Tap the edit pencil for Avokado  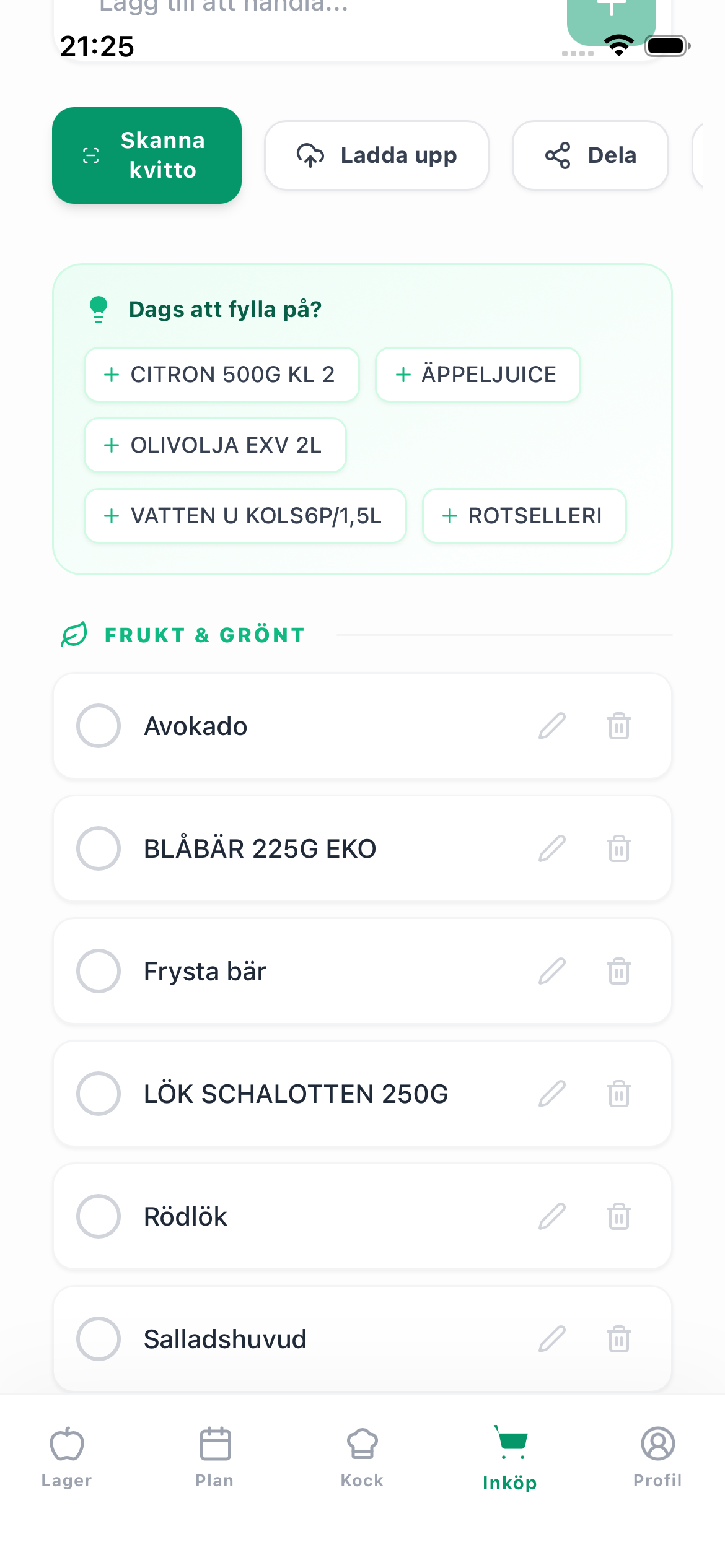click(x=552, y=726)
